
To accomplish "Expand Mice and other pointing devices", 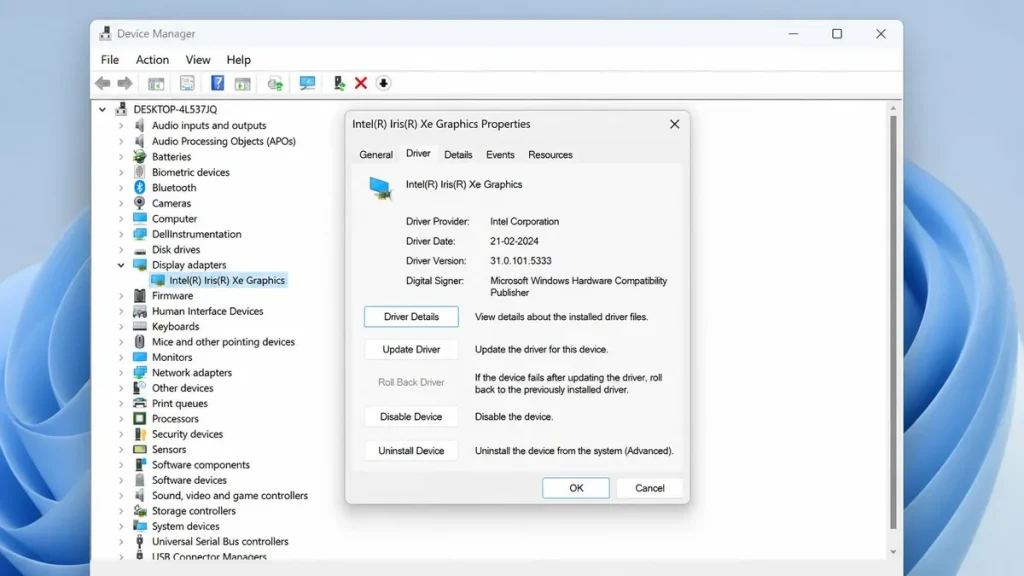I will coord(121,342).
